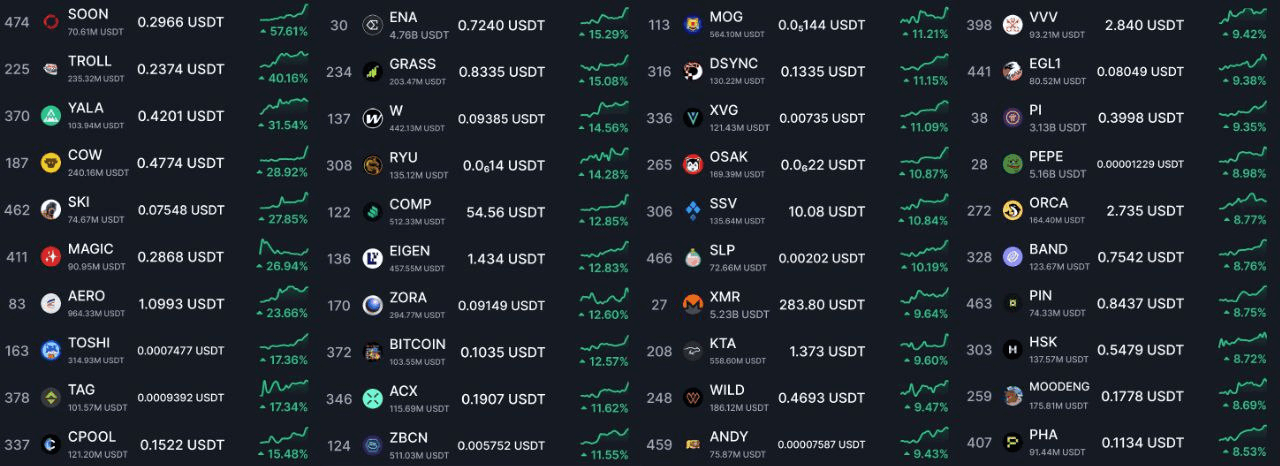Select the MOODENG hippo icon
The height and width of the screenshot is (466, 1280).
(x=1013, y=395)
